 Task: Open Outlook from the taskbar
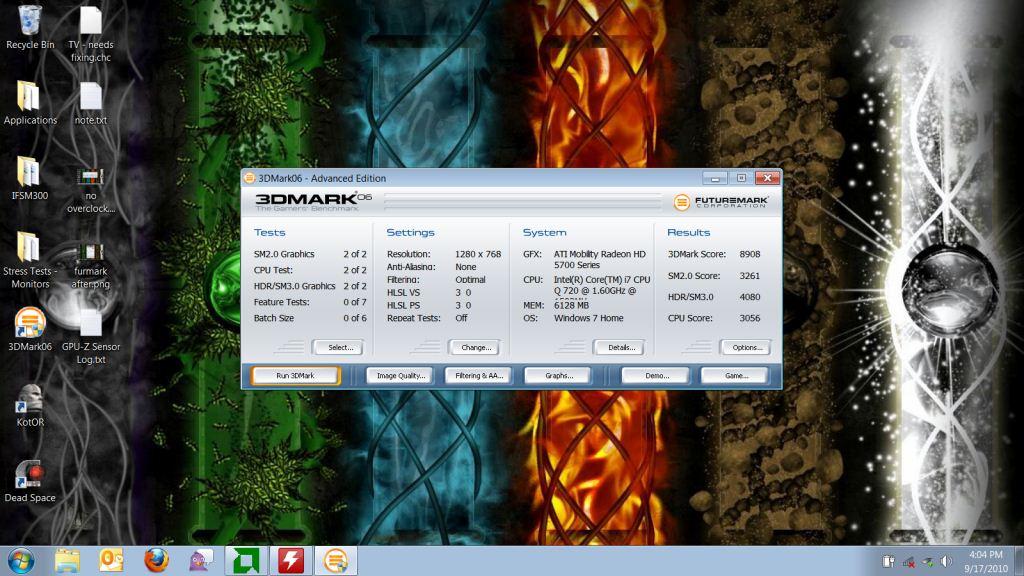pos(111,560)
